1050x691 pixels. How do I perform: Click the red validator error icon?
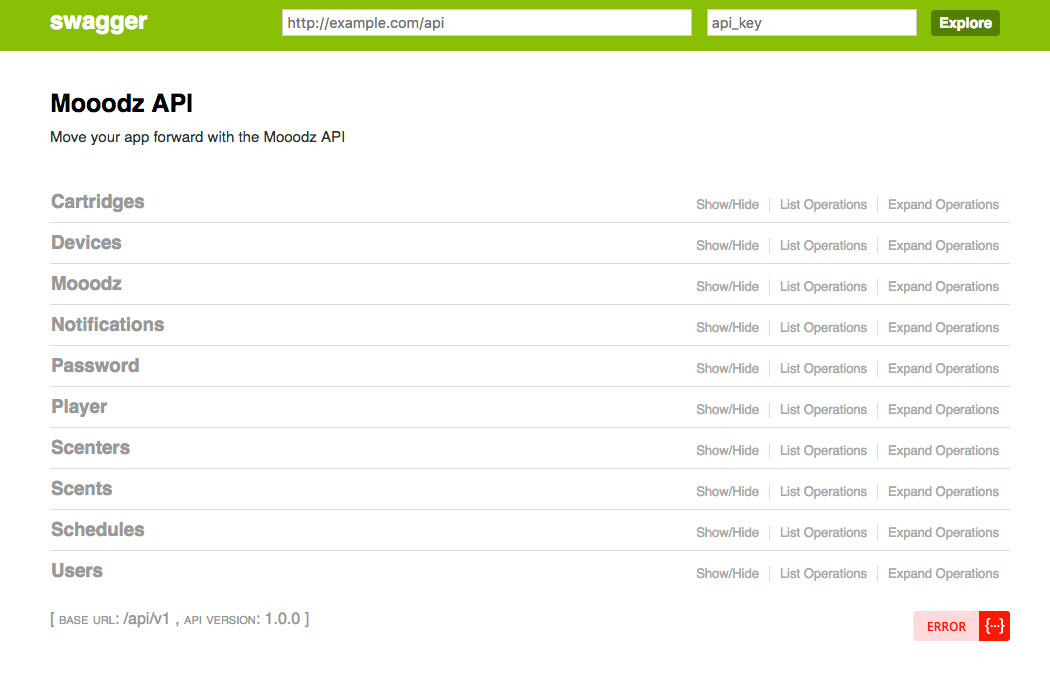click(x=994, y=626)
